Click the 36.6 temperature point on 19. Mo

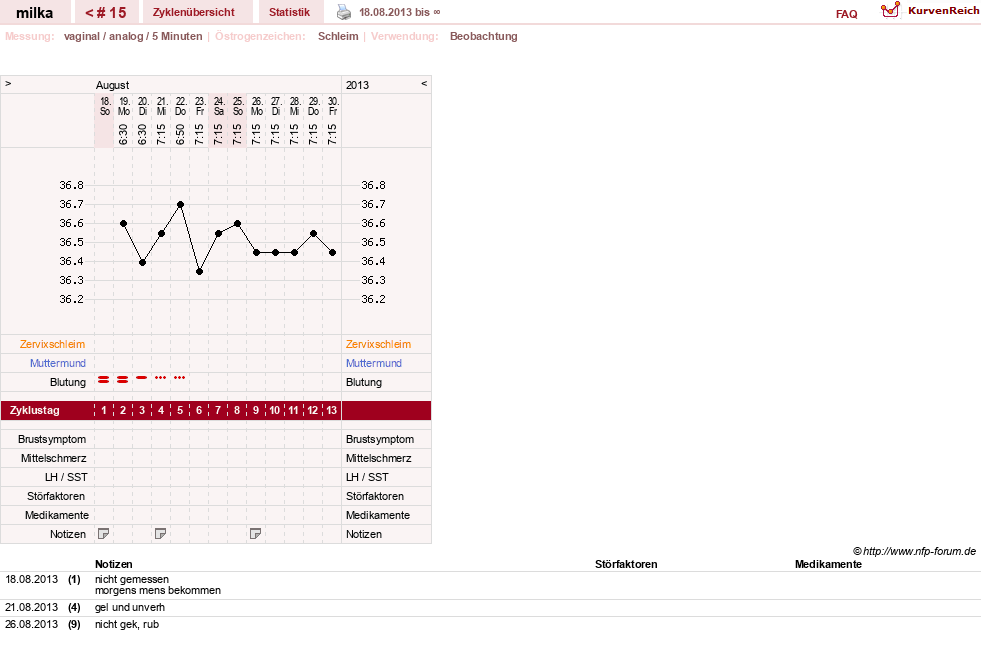pyautogui.click(x=123, y=223)
